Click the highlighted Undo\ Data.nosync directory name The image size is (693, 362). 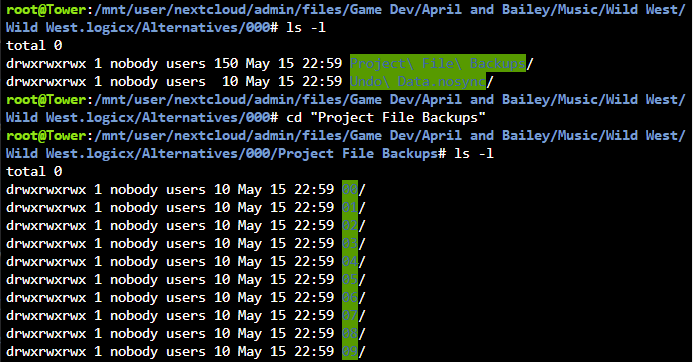coord(418,81)
